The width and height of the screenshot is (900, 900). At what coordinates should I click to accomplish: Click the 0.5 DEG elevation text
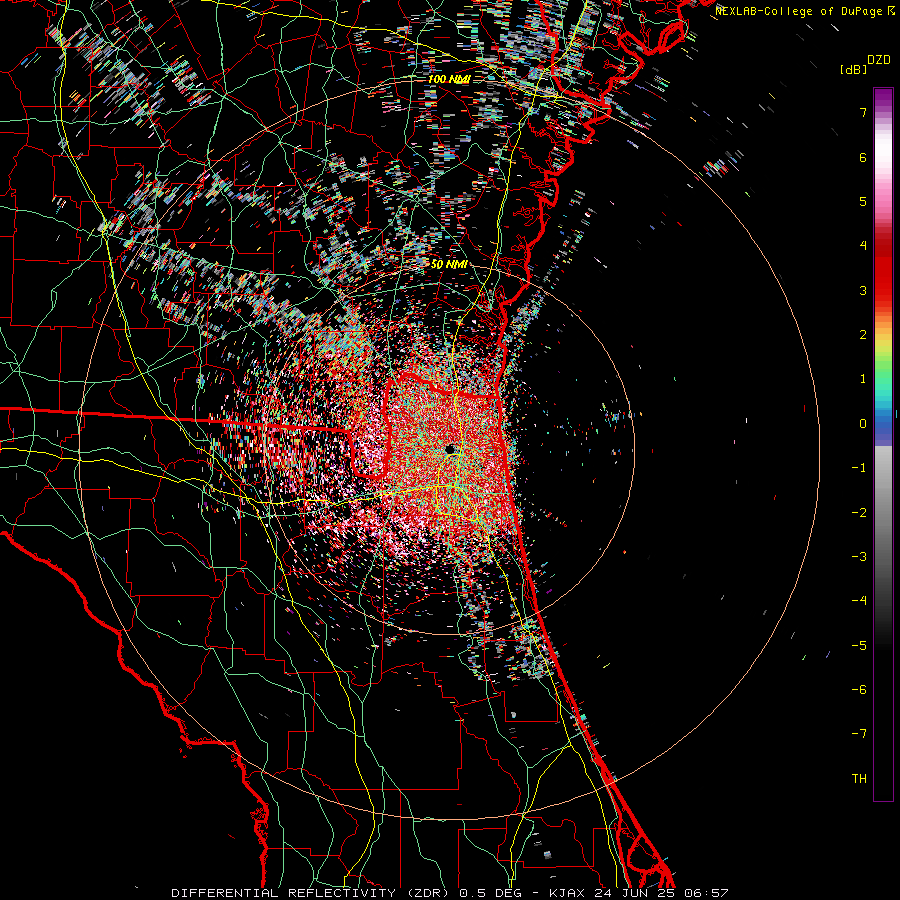[490, 893]
